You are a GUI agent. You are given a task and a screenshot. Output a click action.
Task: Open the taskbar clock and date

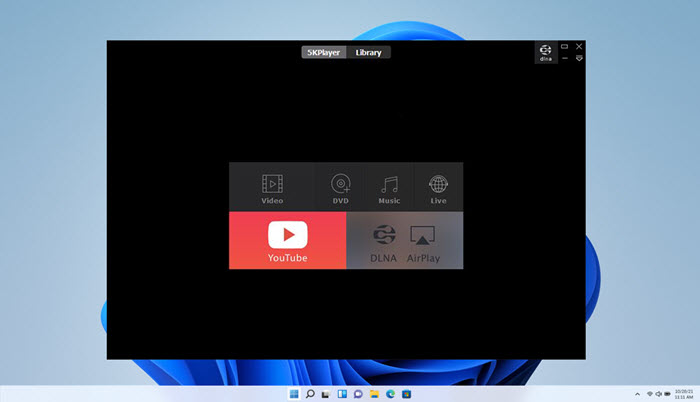pos(683,394)
